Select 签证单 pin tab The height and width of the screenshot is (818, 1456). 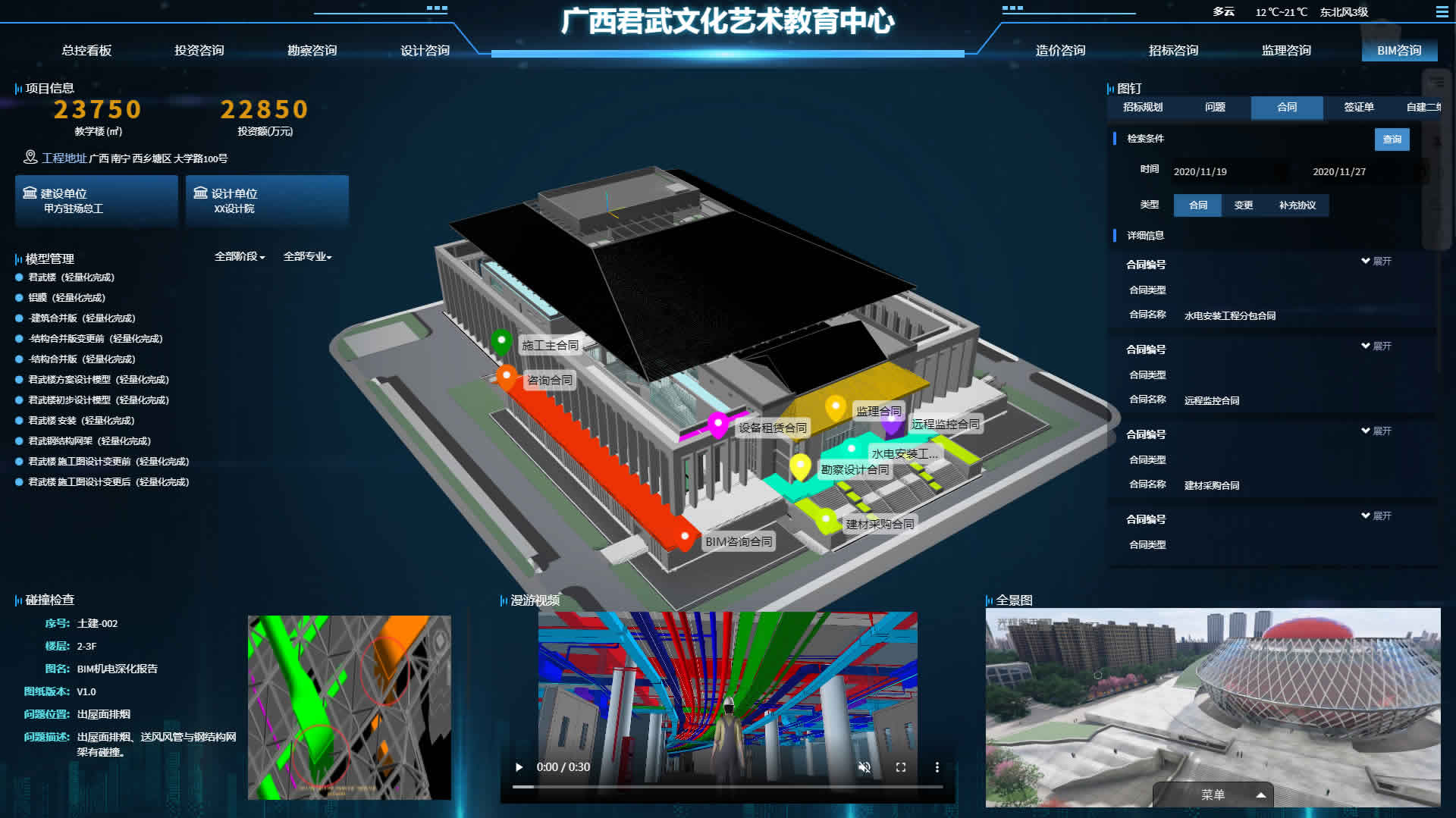click(x=1359, y=107)
